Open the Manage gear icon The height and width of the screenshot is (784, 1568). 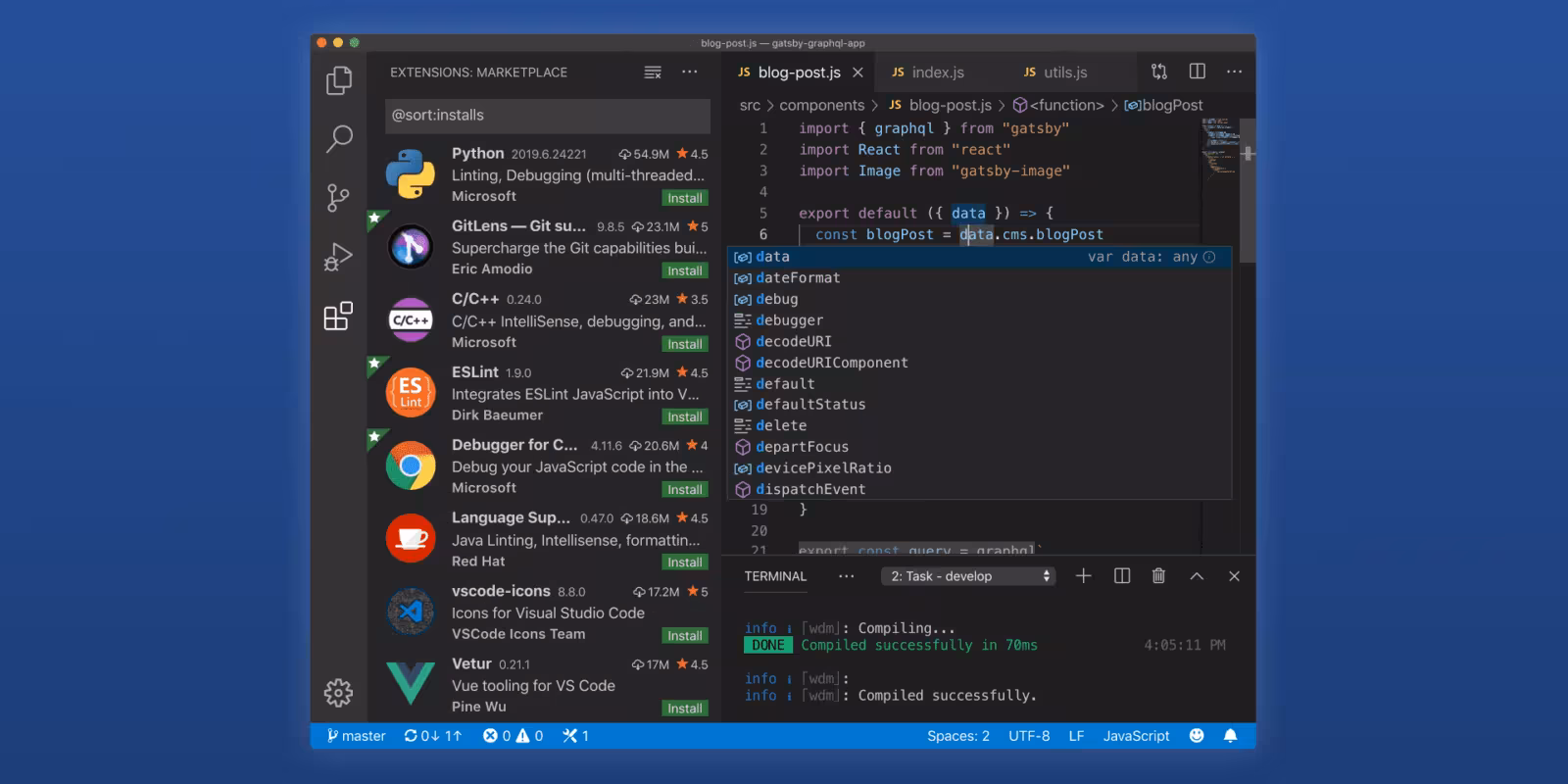(x=338, y=693)
